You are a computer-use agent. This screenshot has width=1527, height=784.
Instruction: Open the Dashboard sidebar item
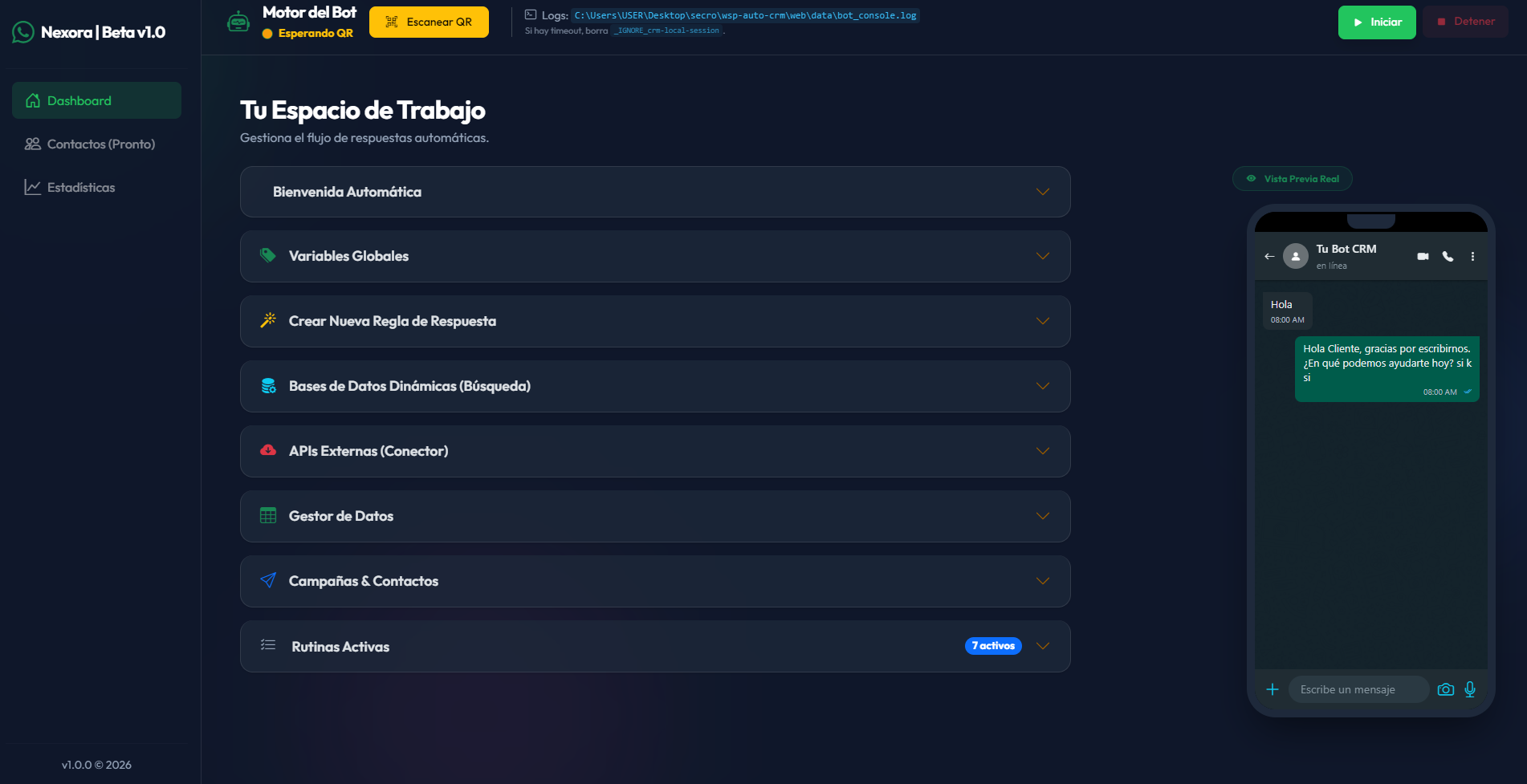coord(96,100)
